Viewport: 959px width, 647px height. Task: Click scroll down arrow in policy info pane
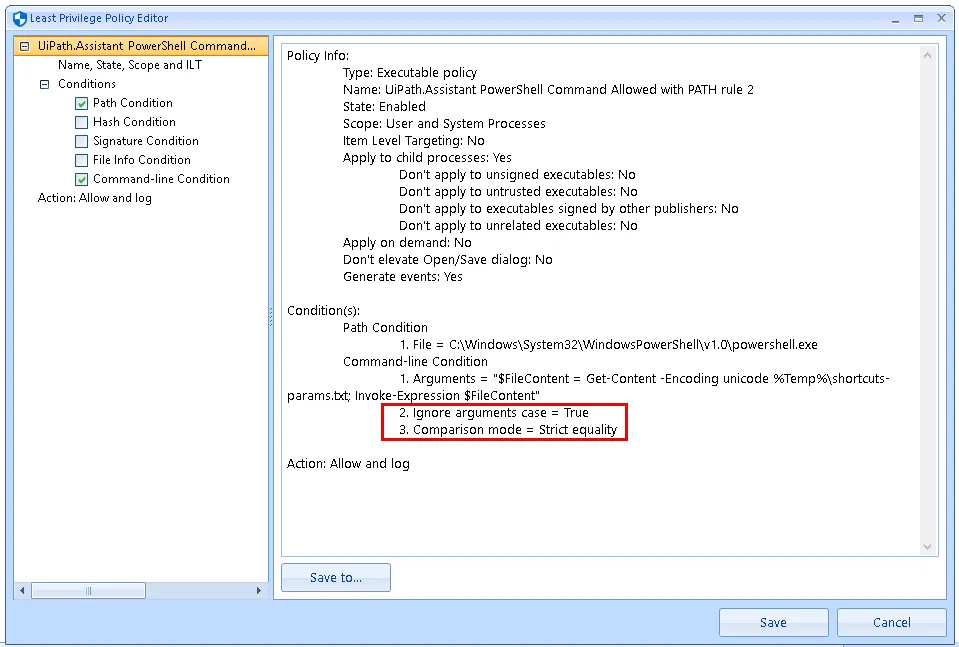[x=928, y=547]
